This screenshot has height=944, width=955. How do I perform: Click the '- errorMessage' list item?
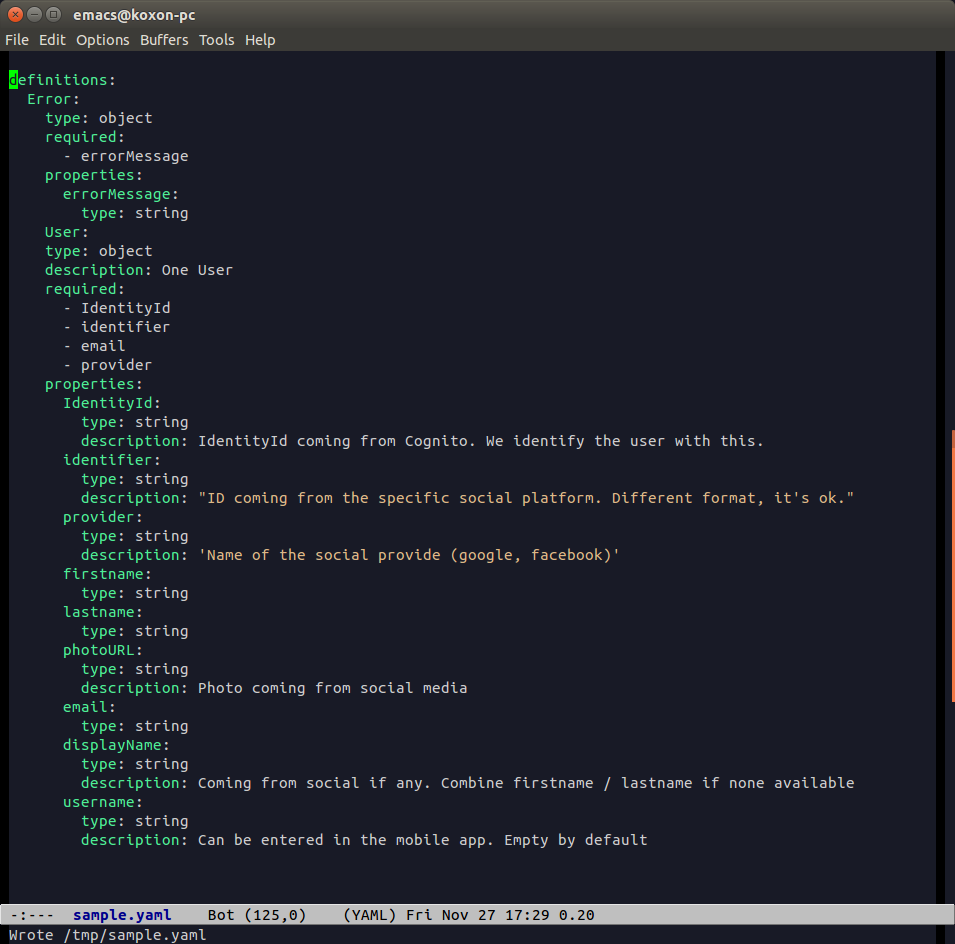pyautogui.click(x=125, y=156)
